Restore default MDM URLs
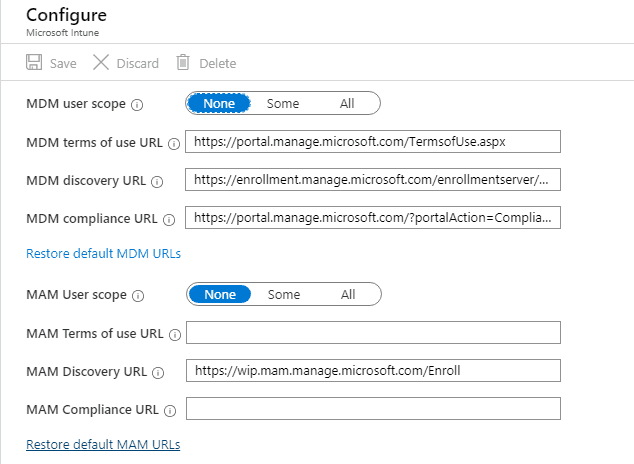This screenshot has height=464, width=634. pyautogui.click(x=104, y=253)
